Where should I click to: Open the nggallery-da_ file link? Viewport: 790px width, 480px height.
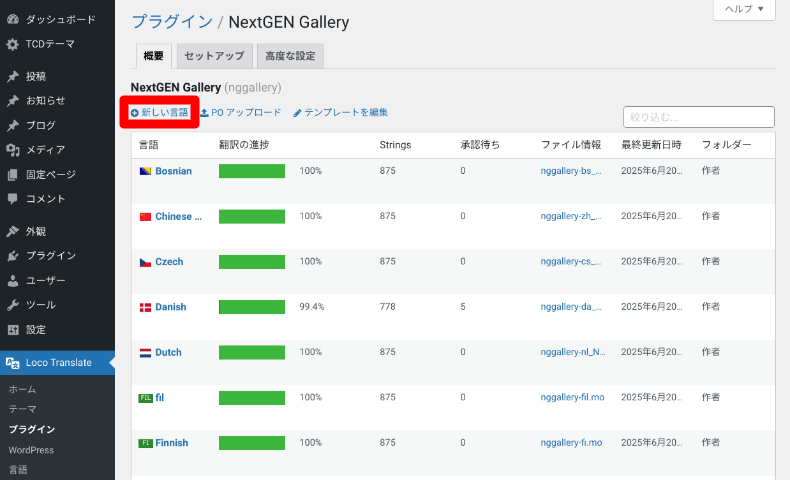coord(571,307)
